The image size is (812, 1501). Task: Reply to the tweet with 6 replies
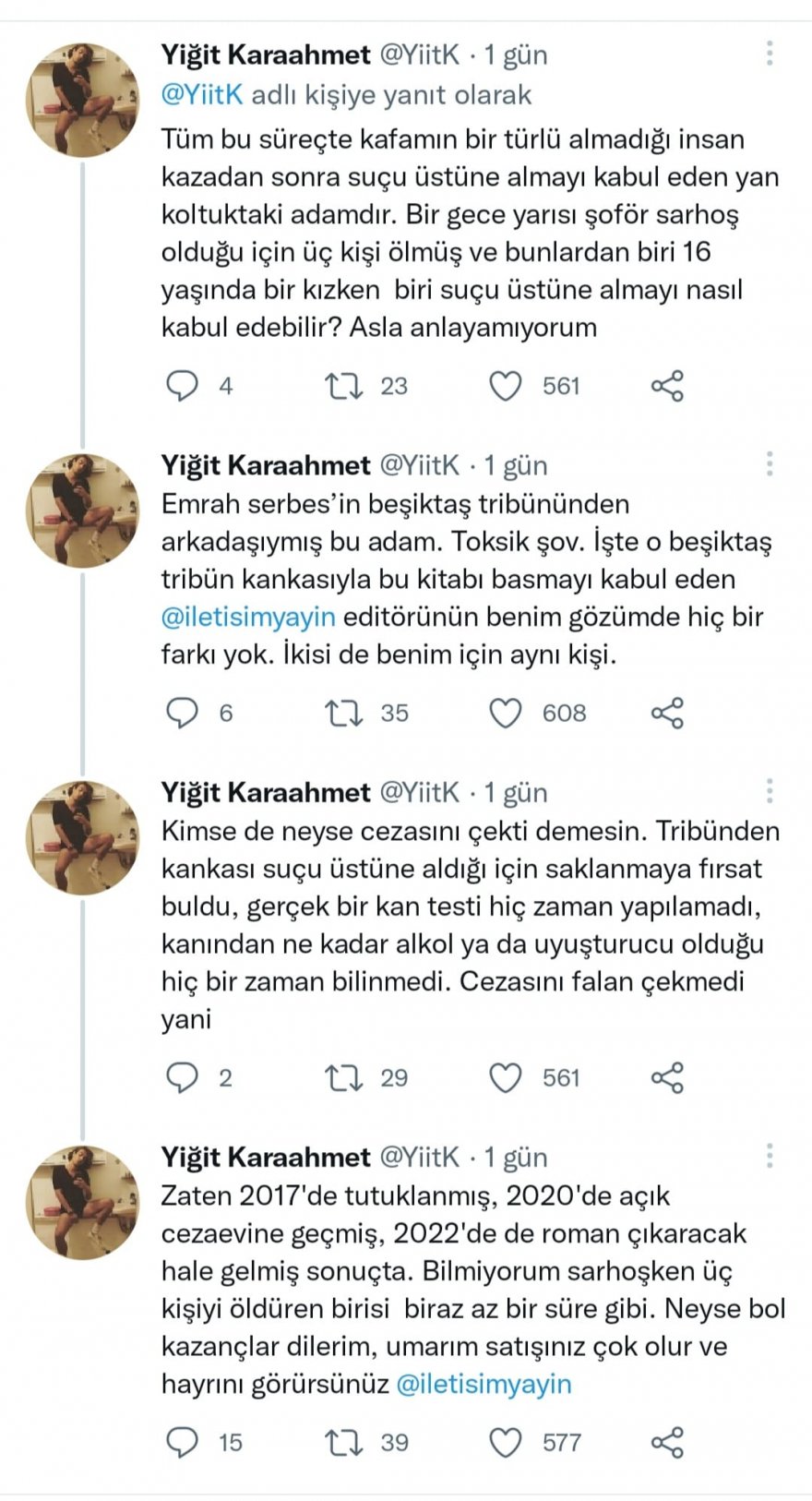tap(182, 713)
